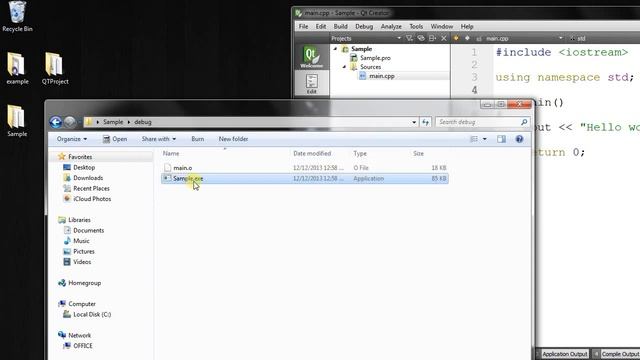
Task: Sort by Type column header
Action: (360, 153)
